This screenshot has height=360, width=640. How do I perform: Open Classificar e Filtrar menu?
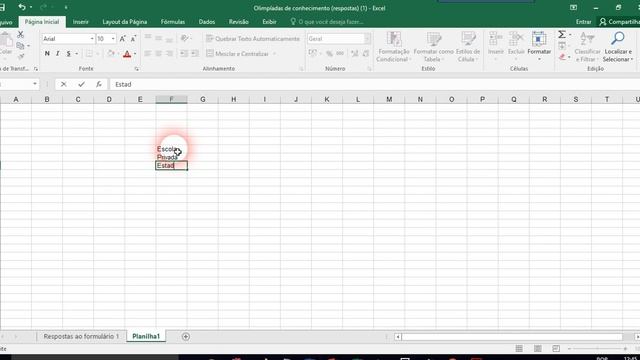[x=587, y=47]
